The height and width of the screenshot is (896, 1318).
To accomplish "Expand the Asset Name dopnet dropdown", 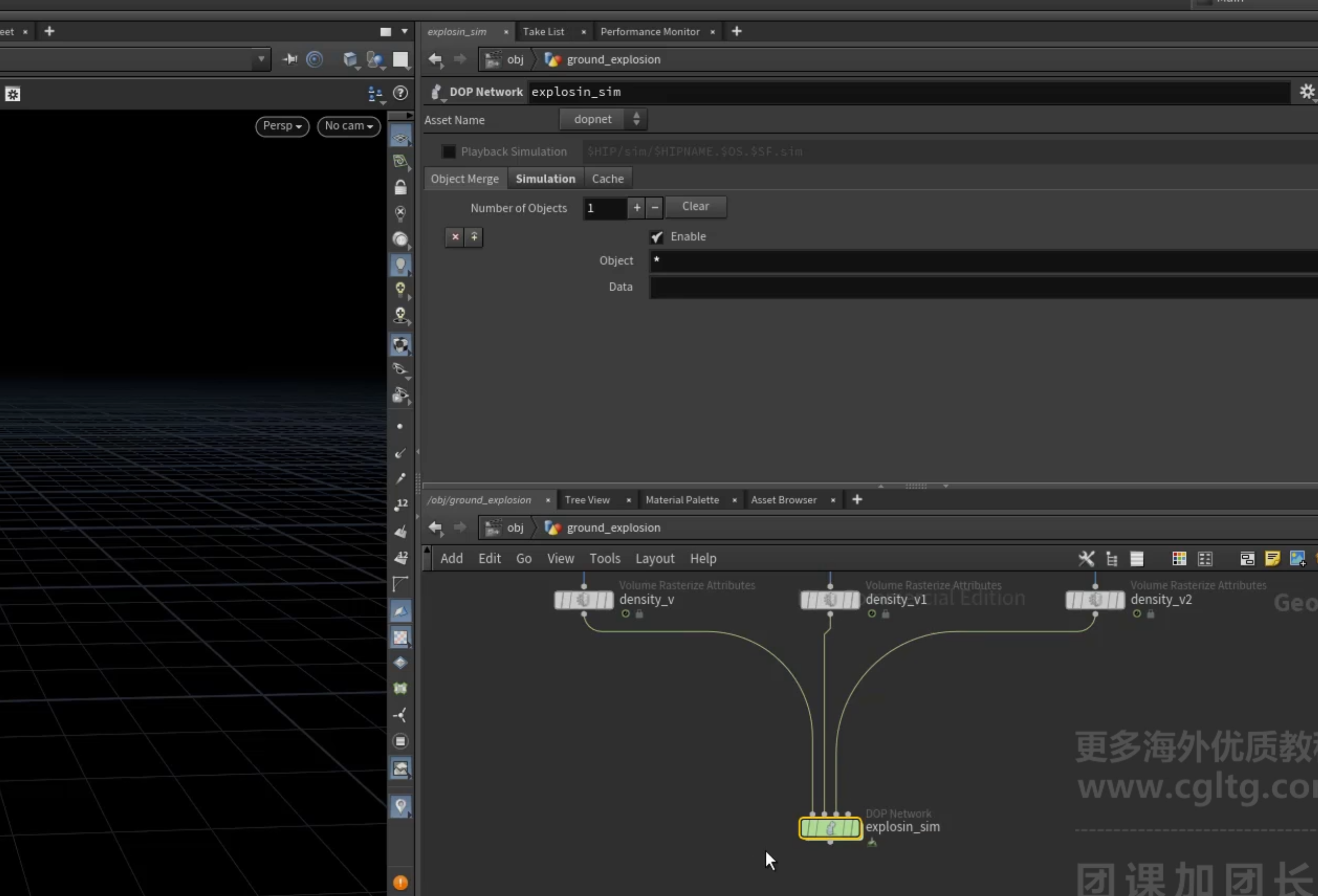I will click(603, 119).
